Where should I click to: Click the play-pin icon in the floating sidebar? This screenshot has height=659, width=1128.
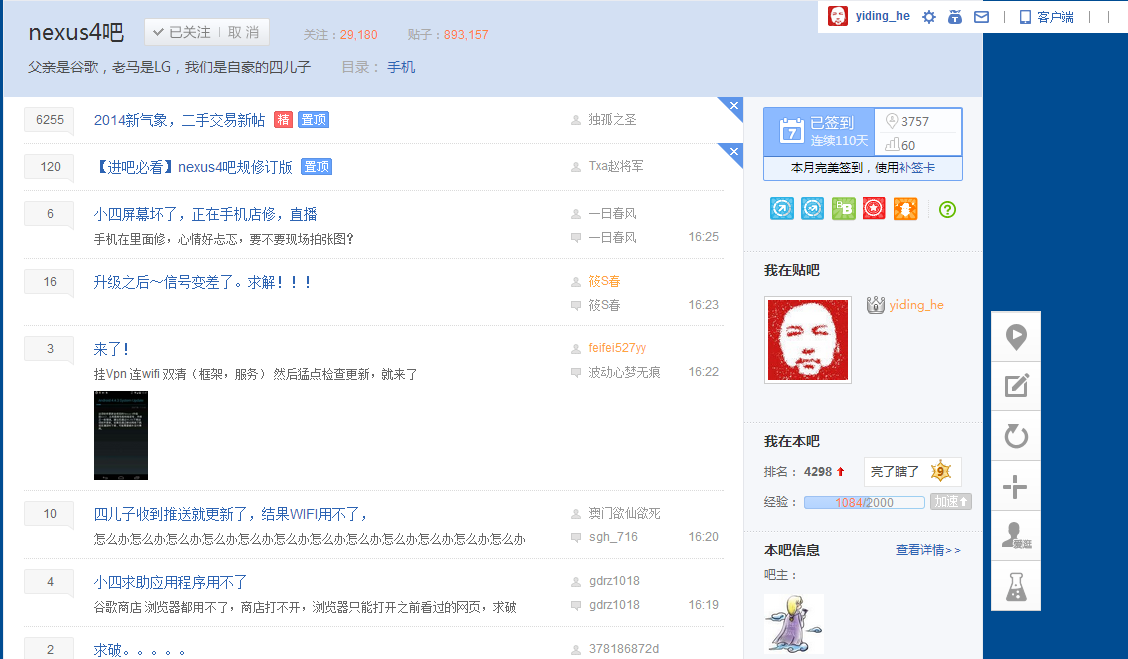(x=1016, y=337)
